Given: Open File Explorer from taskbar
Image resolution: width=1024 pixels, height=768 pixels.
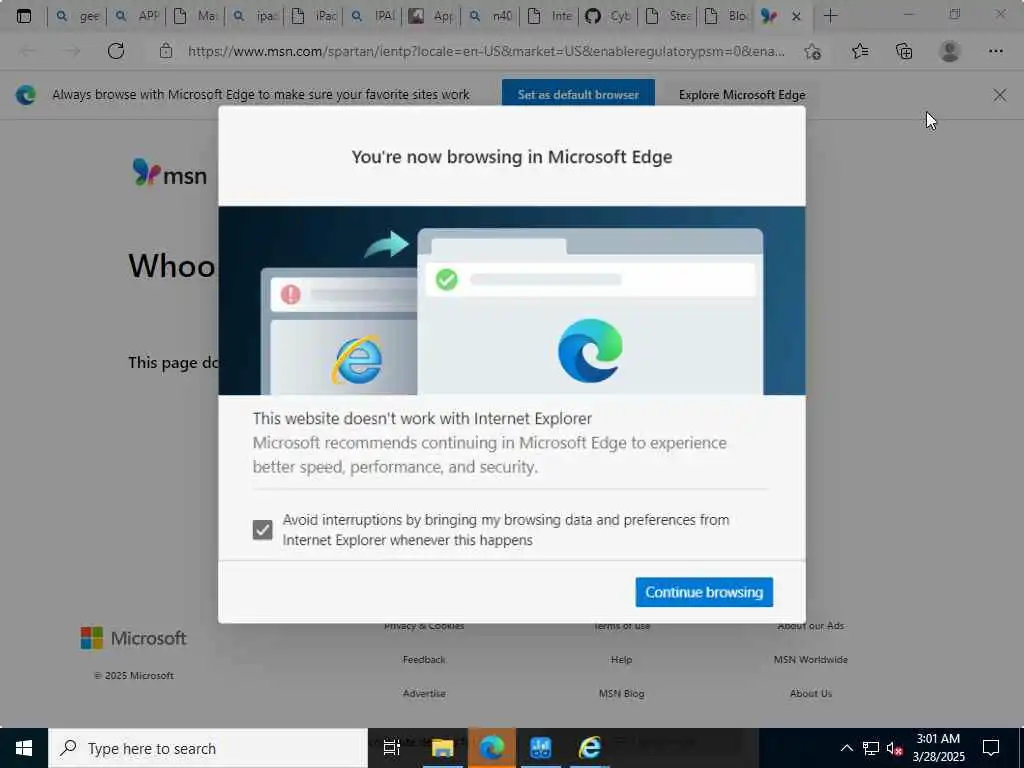Looking at the screenshot, I should 442,748.
